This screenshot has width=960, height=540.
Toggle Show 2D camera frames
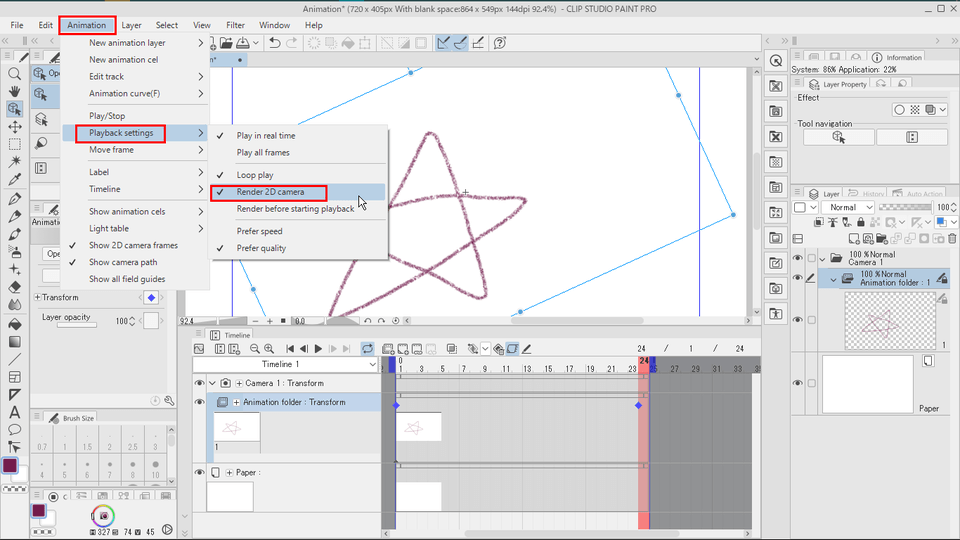pos(136,246)
